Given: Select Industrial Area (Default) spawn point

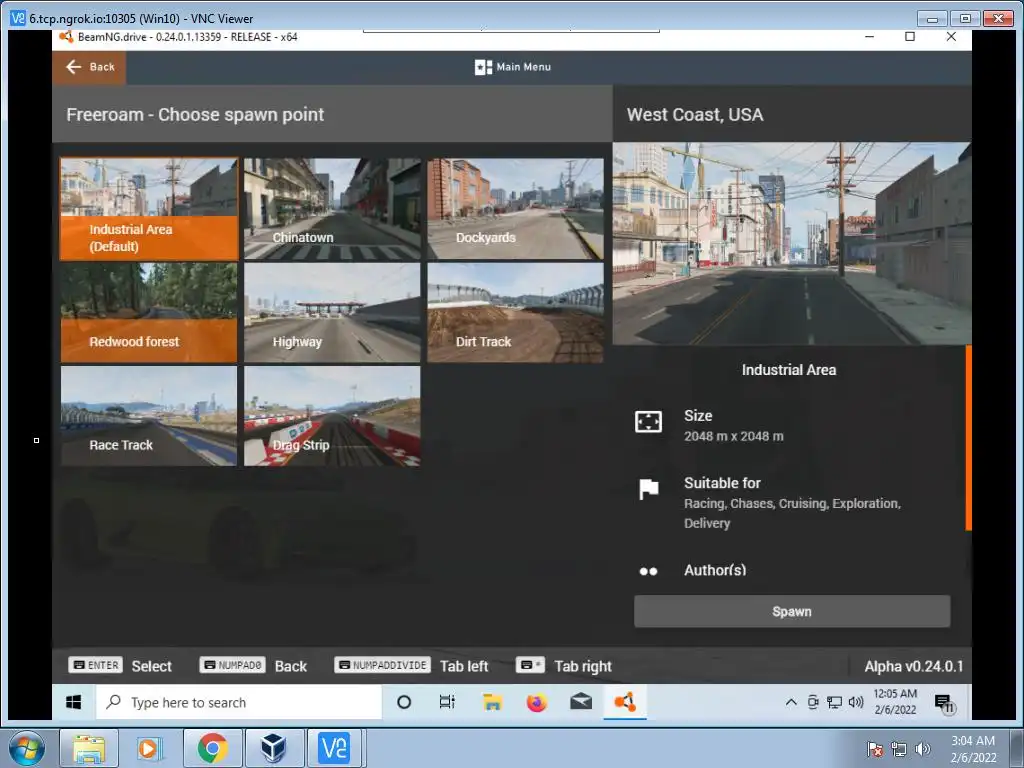Looking at the screenshot, I should [150, 209].
